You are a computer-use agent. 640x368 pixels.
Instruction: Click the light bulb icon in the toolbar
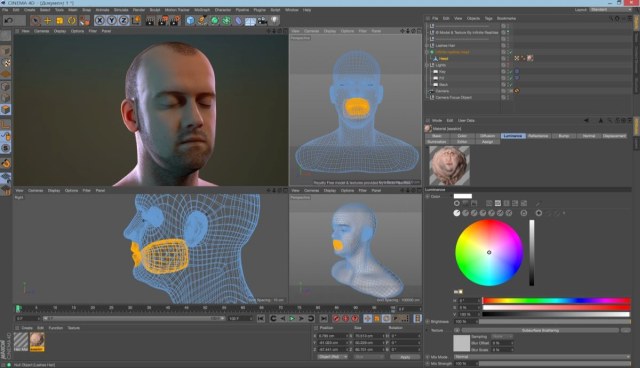(x=275, y=20)
